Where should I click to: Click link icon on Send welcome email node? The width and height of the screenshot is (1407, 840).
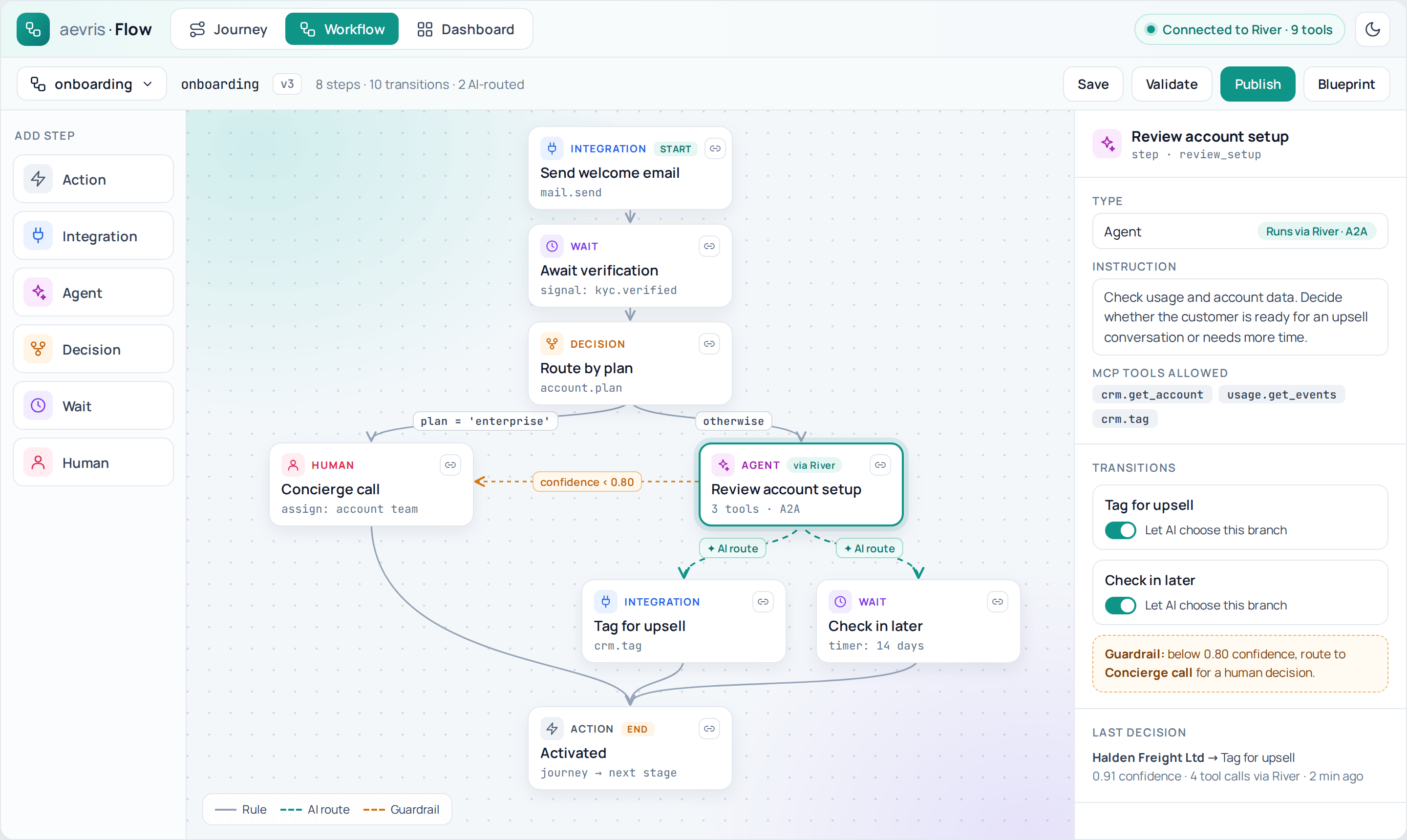[715, 148]
